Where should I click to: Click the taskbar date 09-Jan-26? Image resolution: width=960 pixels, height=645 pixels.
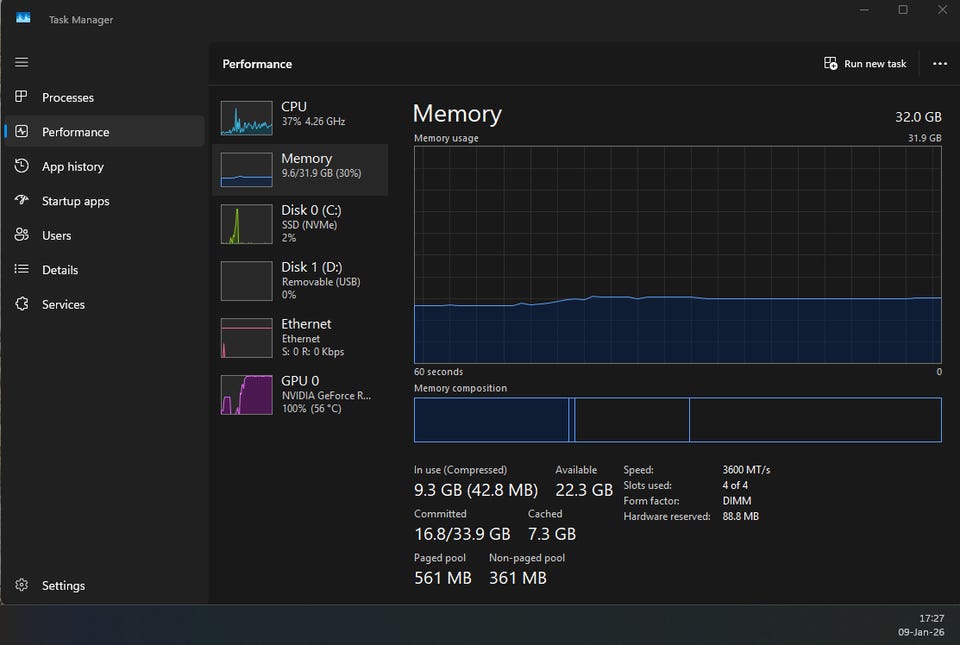pos(921,632)
